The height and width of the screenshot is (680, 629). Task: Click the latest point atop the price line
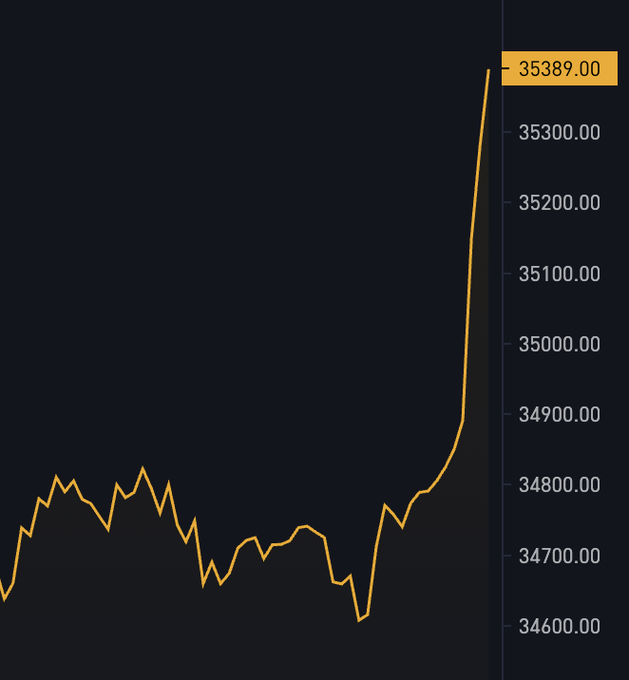coord(488,70)
